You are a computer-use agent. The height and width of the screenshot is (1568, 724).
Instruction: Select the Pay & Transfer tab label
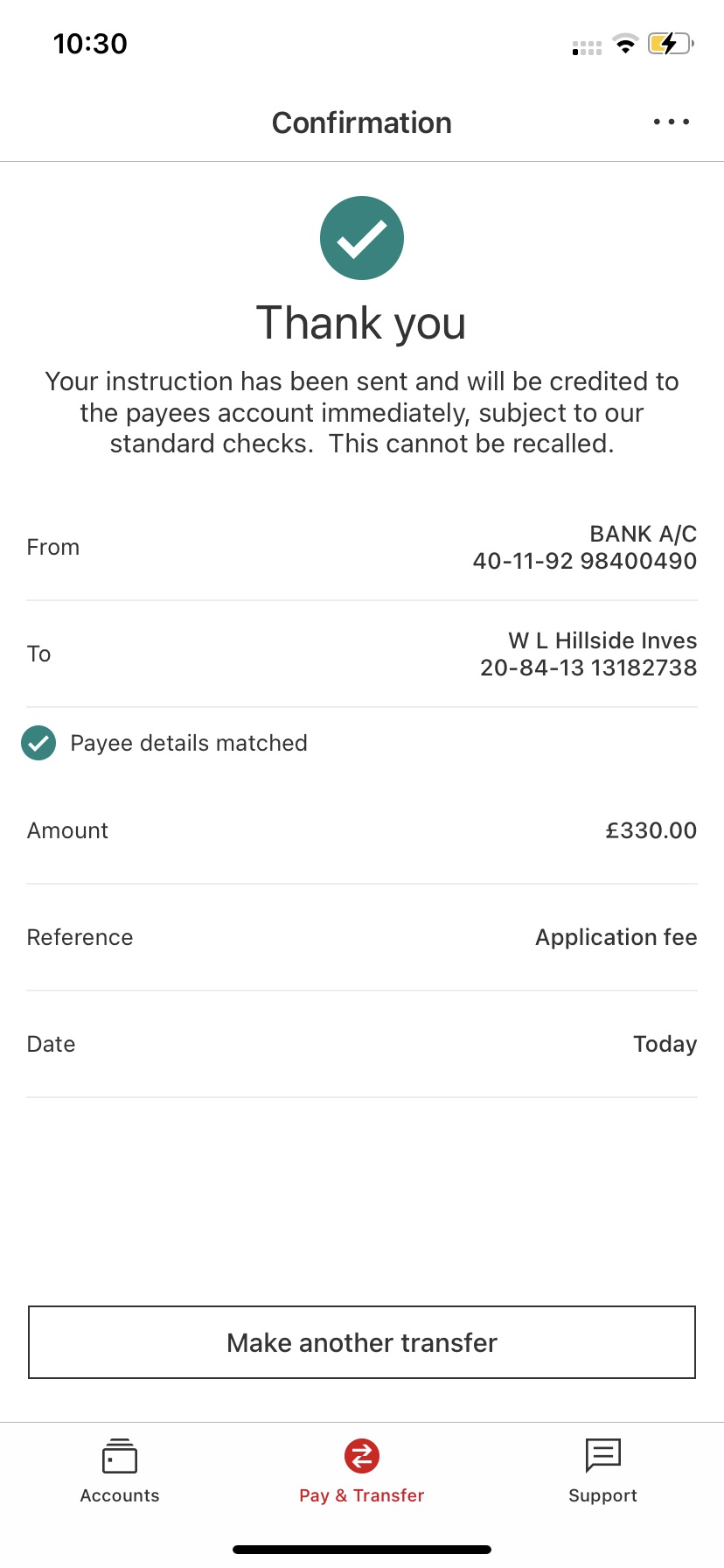(362, 1495)
